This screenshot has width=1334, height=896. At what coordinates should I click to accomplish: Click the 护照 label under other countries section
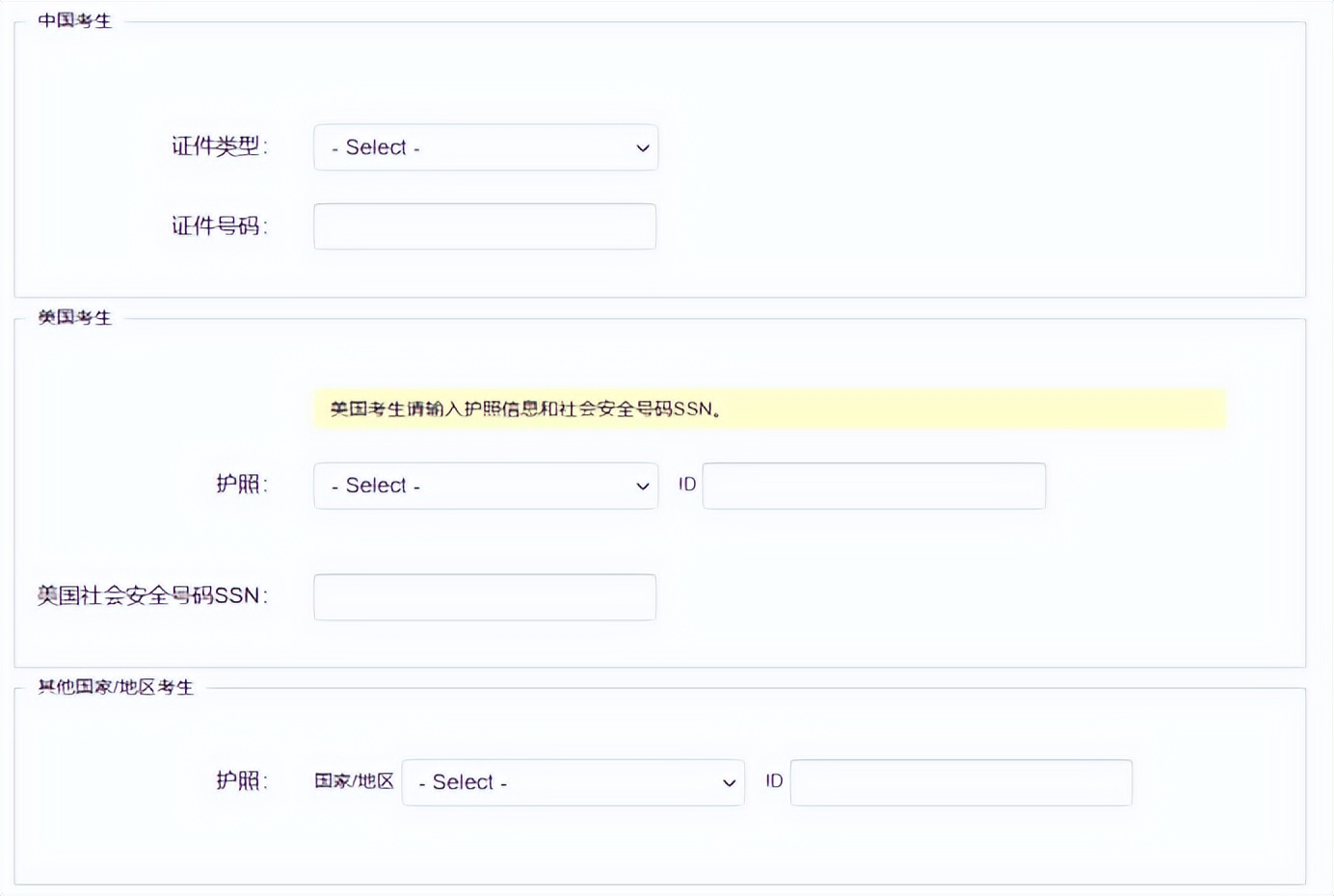coord(241,781)
